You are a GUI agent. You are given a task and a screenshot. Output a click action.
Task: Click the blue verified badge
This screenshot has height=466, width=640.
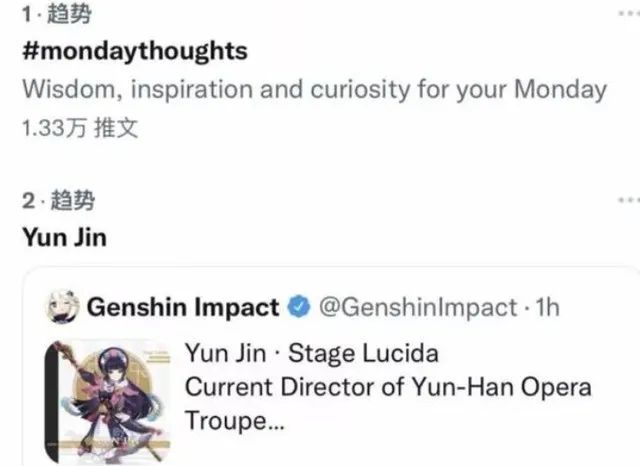pos(299,308)
